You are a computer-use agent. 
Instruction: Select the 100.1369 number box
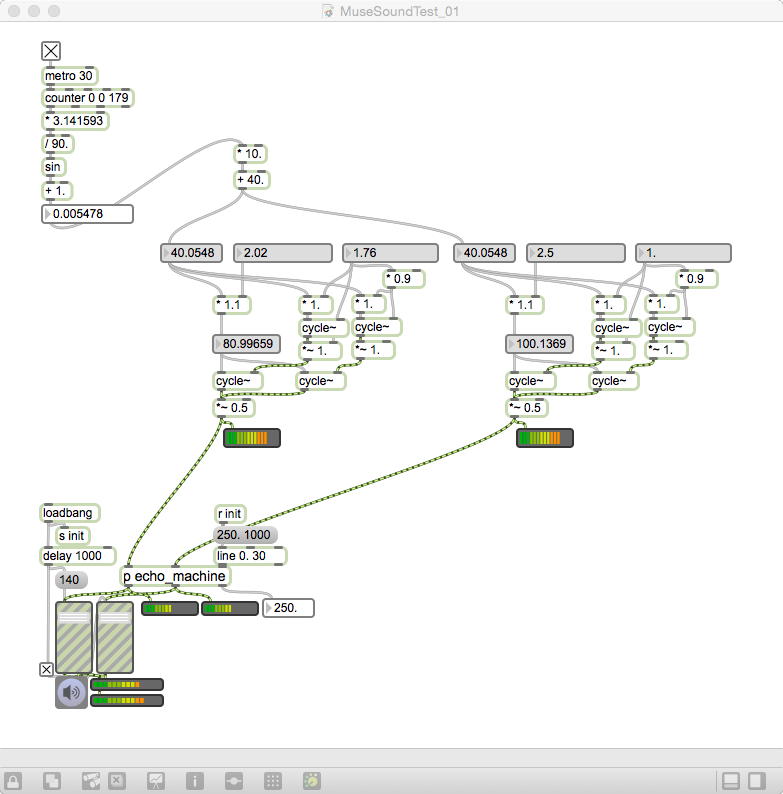[539, 344]
